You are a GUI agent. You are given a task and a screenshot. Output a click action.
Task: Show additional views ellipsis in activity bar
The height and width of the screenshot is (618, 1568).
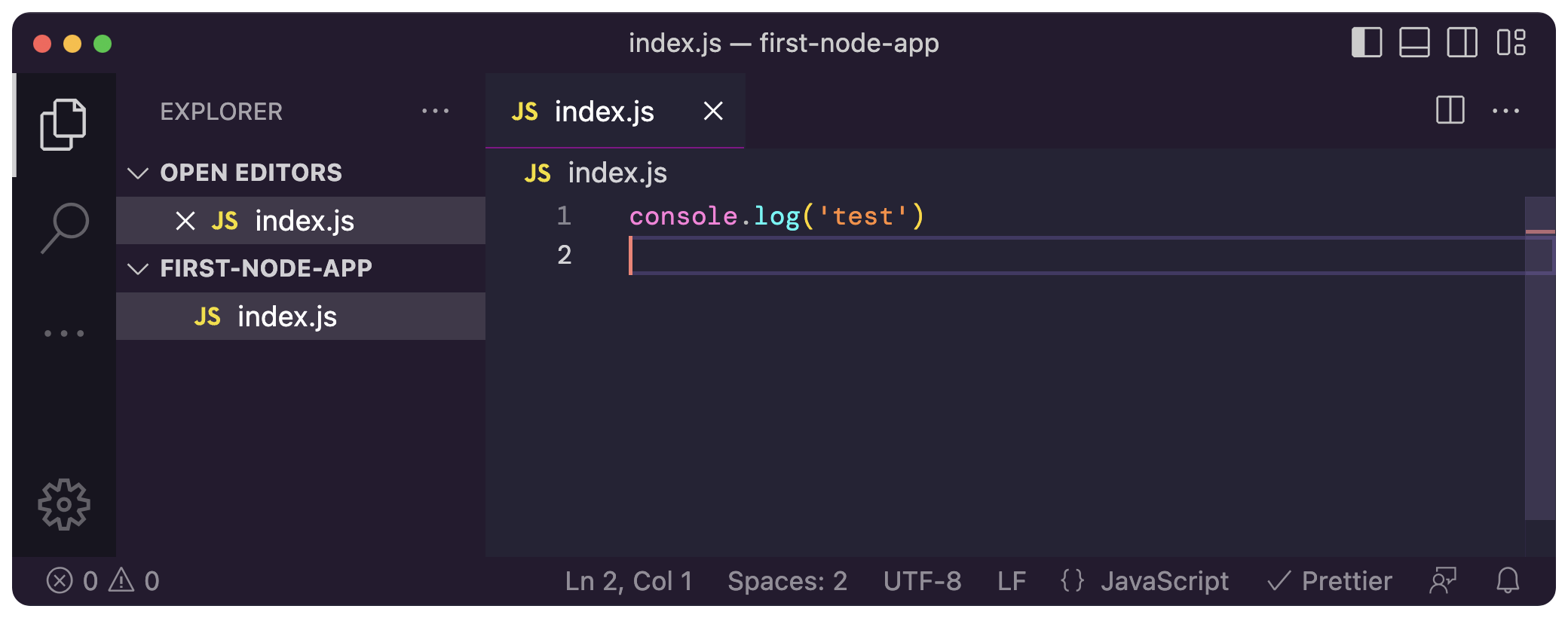64,333
